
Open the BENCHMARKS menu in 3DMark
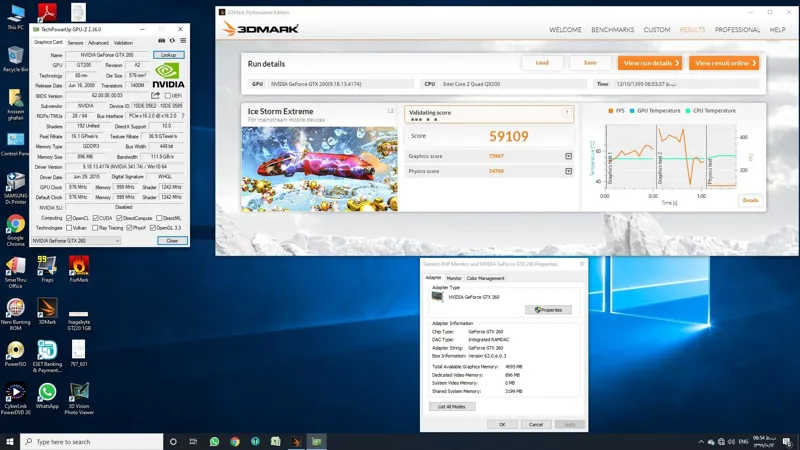tap(612, 30)
